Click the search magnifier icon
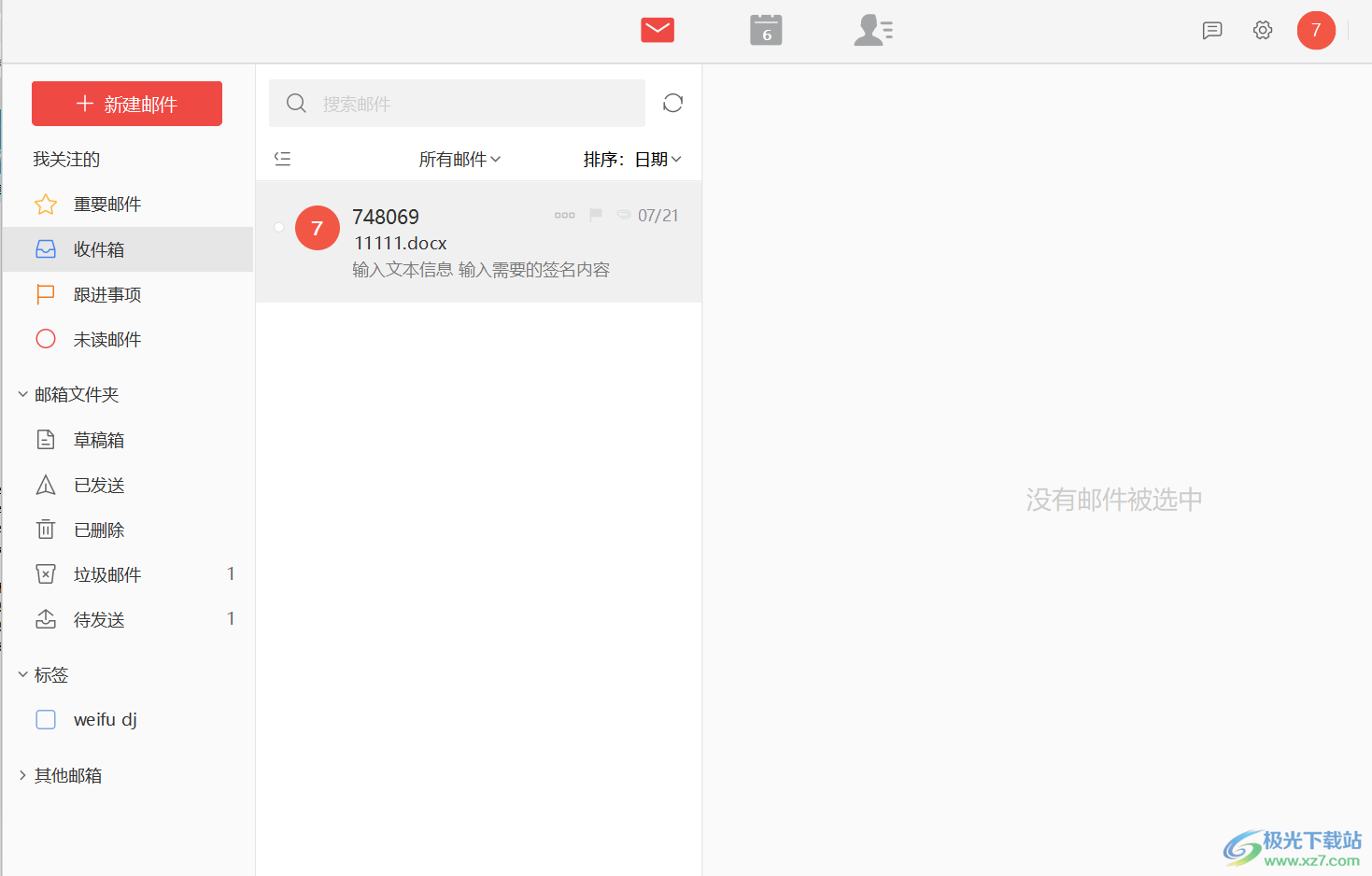The image size is (1372, 876). 296,103
